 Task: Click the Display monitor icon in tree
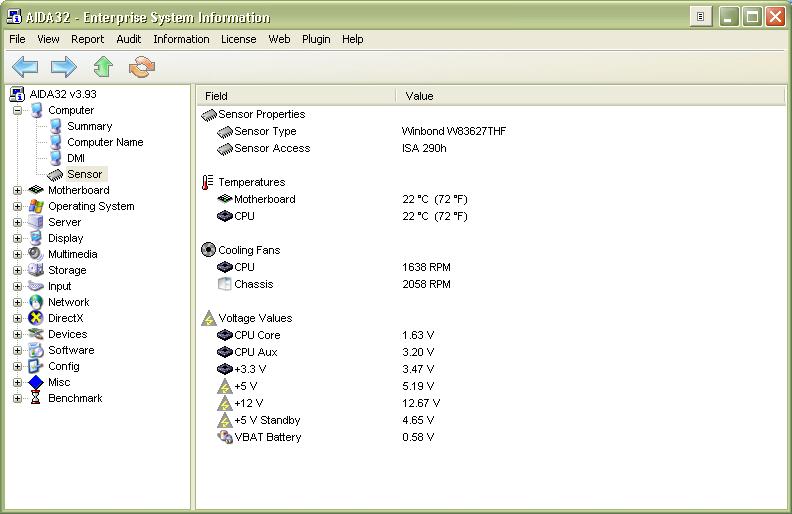[x=36, y=238]
